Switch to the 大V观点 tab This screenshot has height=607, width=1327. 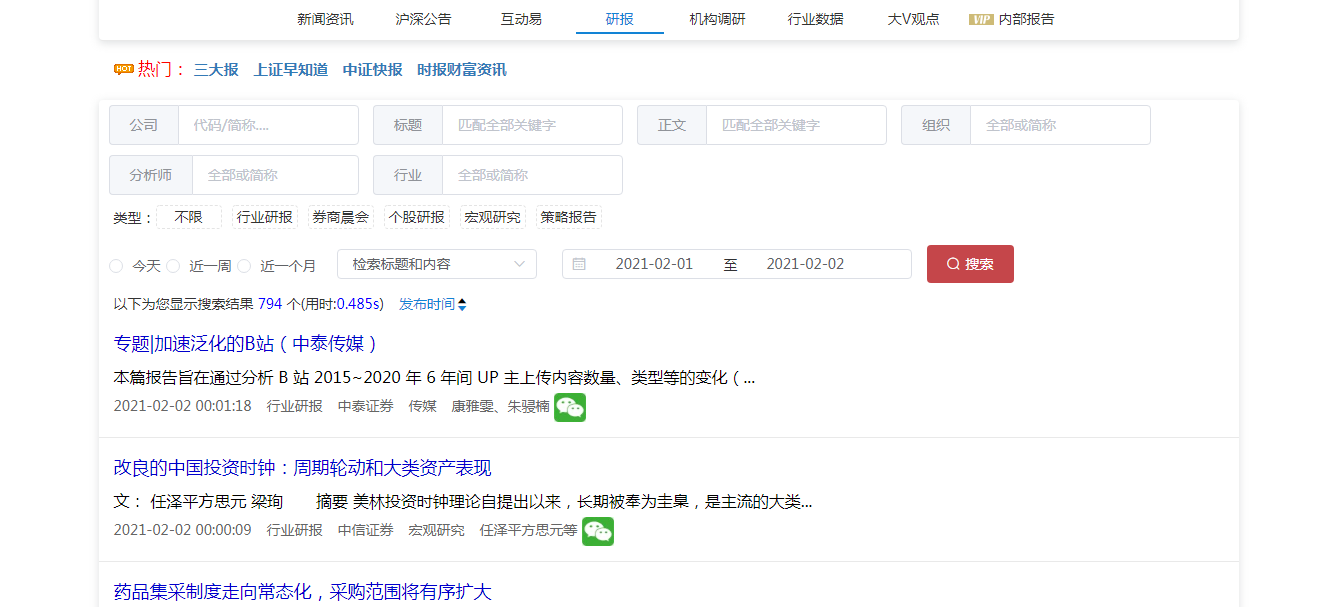click(913, 19)
